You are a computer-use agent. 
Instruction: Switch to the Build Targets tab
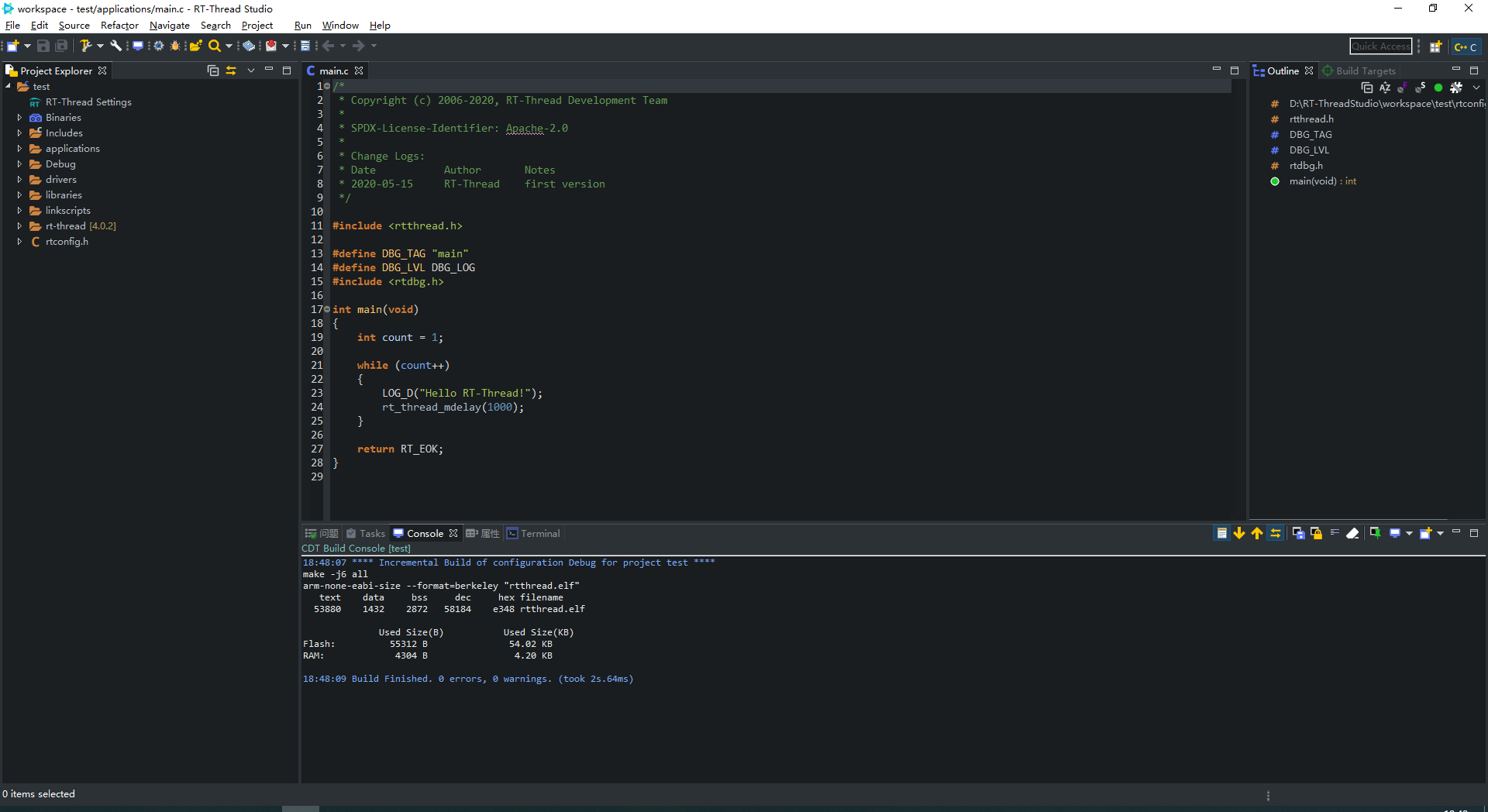(x=1365, y=71)
